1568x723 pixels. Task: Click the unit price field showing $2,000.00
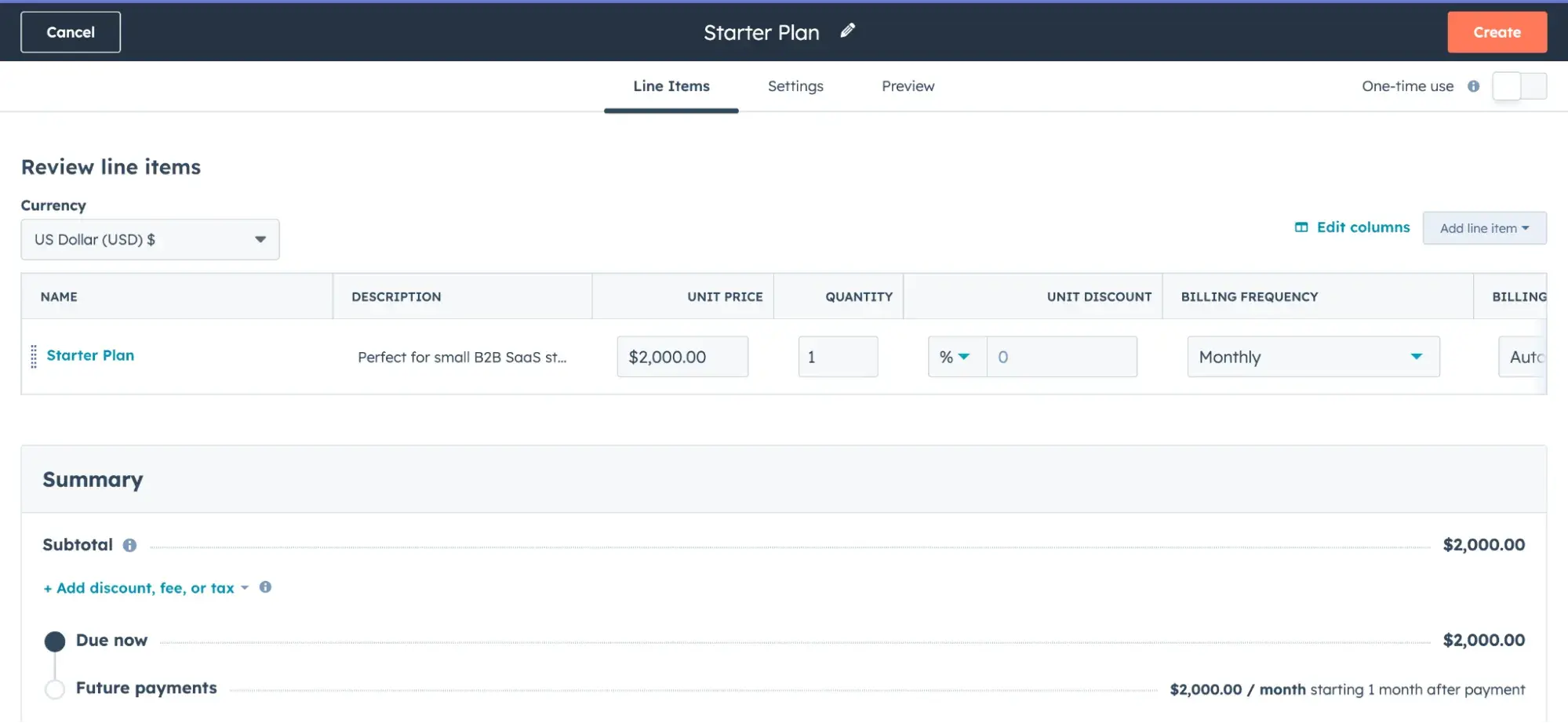[x=682, y=357]
